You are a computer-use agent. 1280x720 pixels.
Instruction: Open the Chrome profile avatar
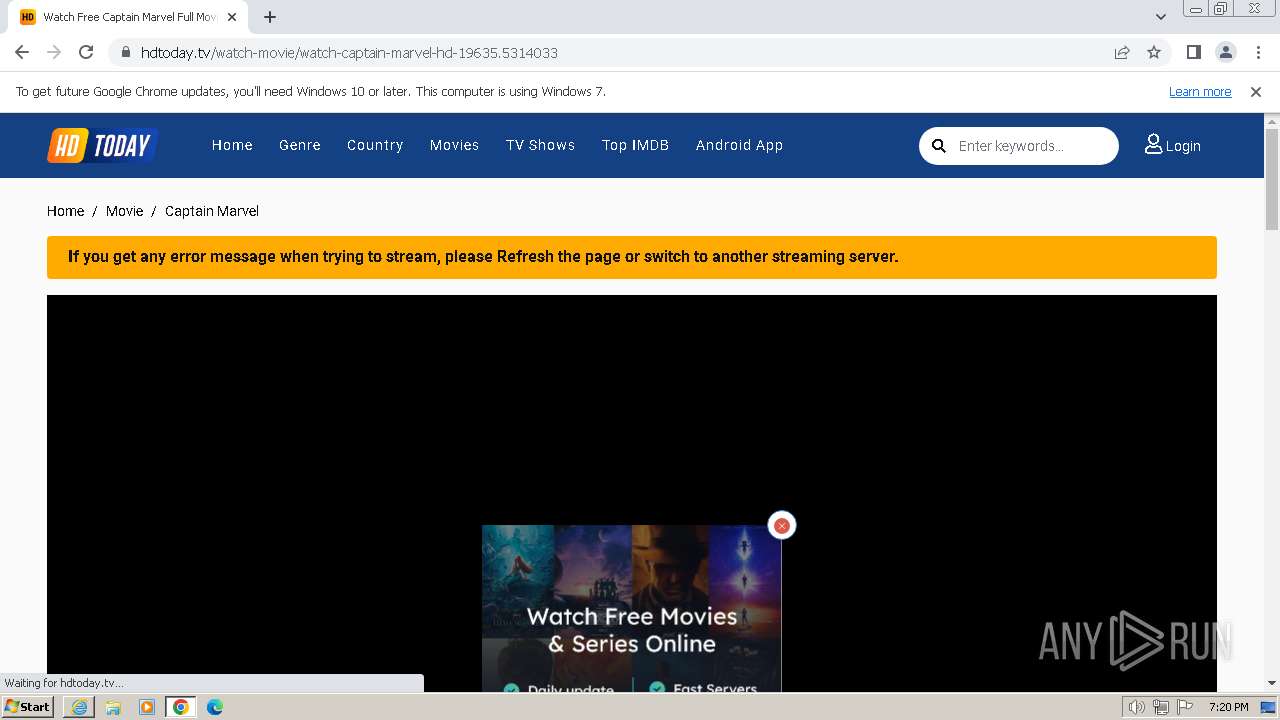pos(1225,52)
